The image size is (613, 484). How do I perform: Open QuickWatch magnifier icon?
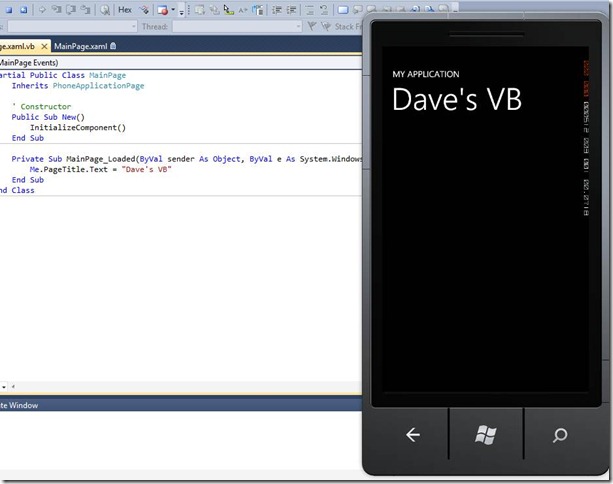click(104, 10)
